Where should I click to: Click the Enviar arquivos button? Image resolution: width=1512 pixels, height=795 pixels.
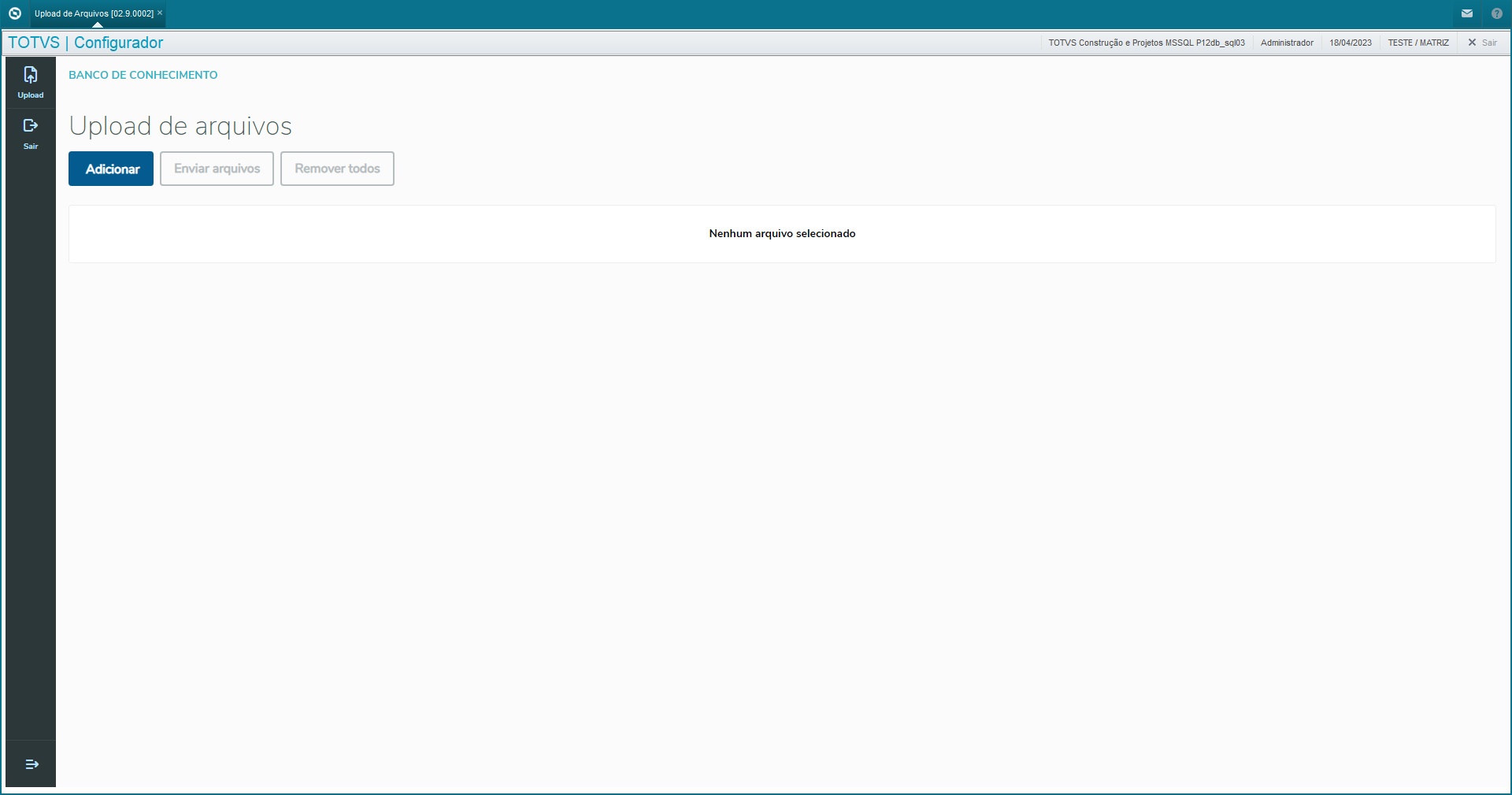pyautogui.click(x=217, y=169)
